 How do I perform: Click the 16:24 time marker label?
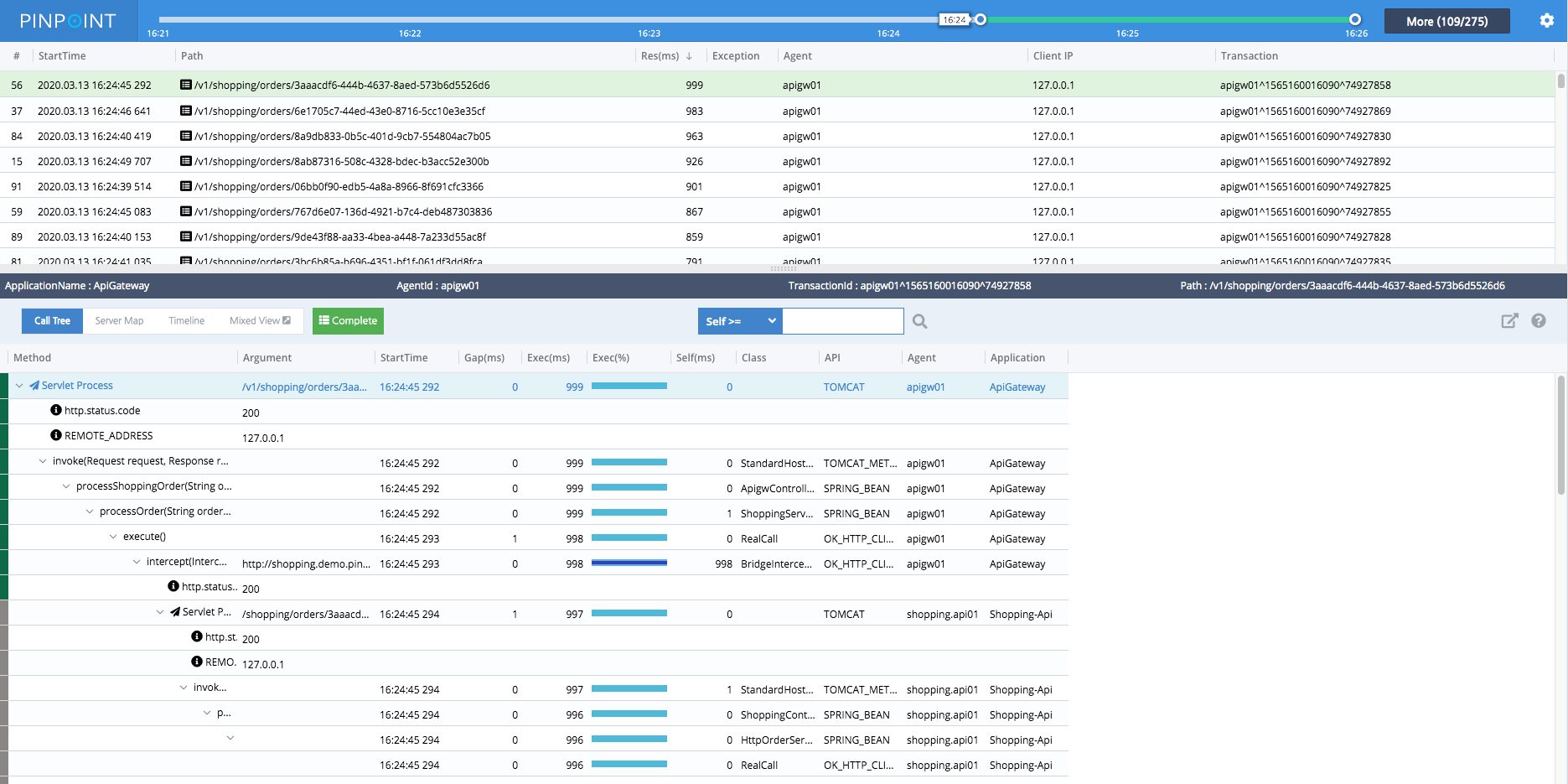(954, 19)
